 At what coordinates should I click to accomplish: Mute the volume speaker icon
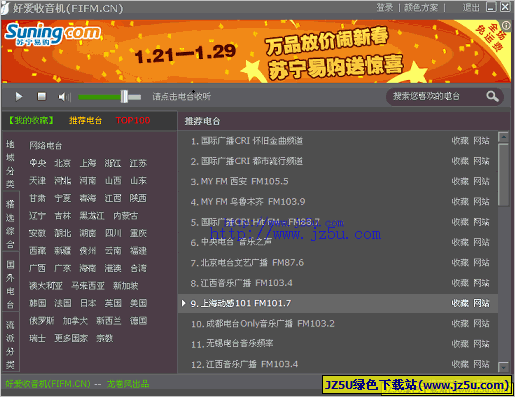(x=64, y=97)
